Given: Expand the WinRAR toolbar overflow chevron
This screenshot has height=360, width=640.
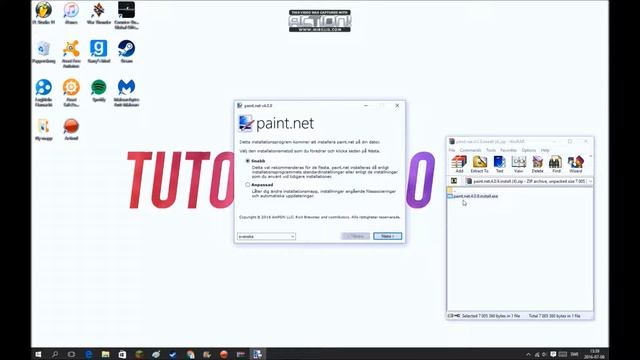Looking at the screenshot, I should click(590, 156).
